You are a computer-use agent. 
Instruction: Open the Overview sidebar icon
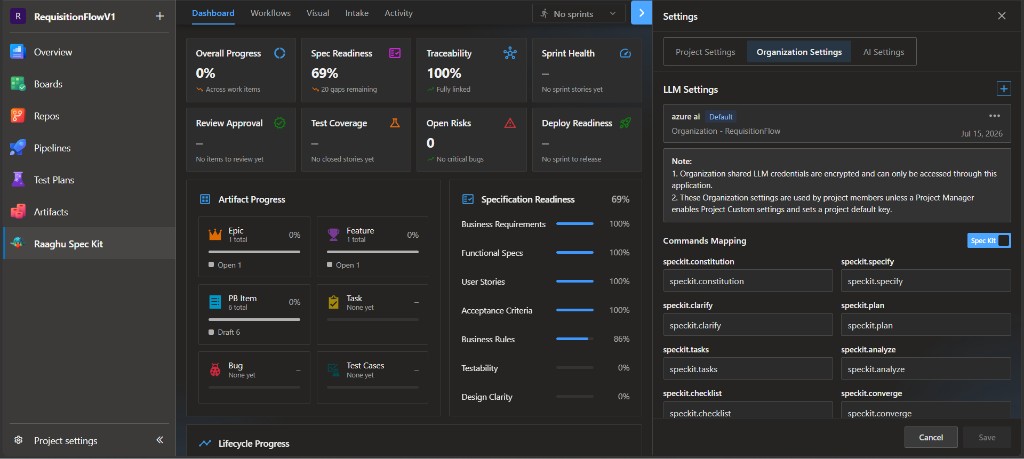(18, 52)
